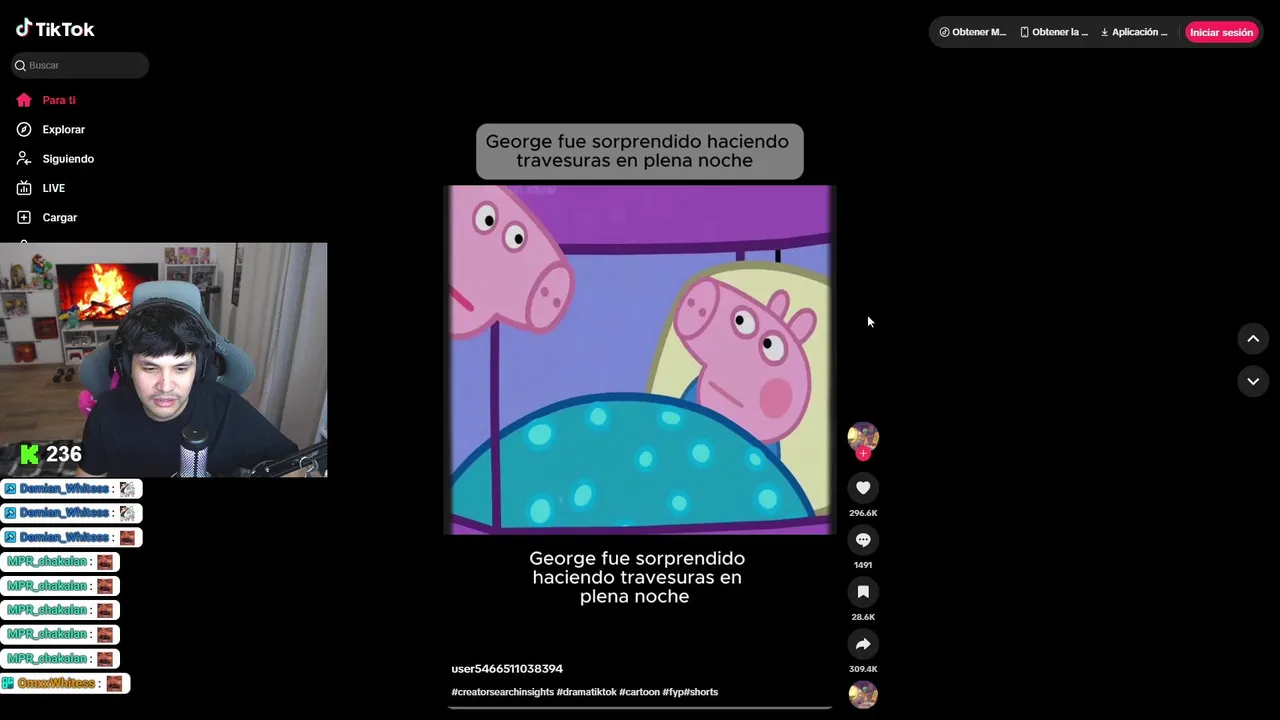The image size is (1280, 720).
Task: Click the TikTok logo
Action: (55, 29)
